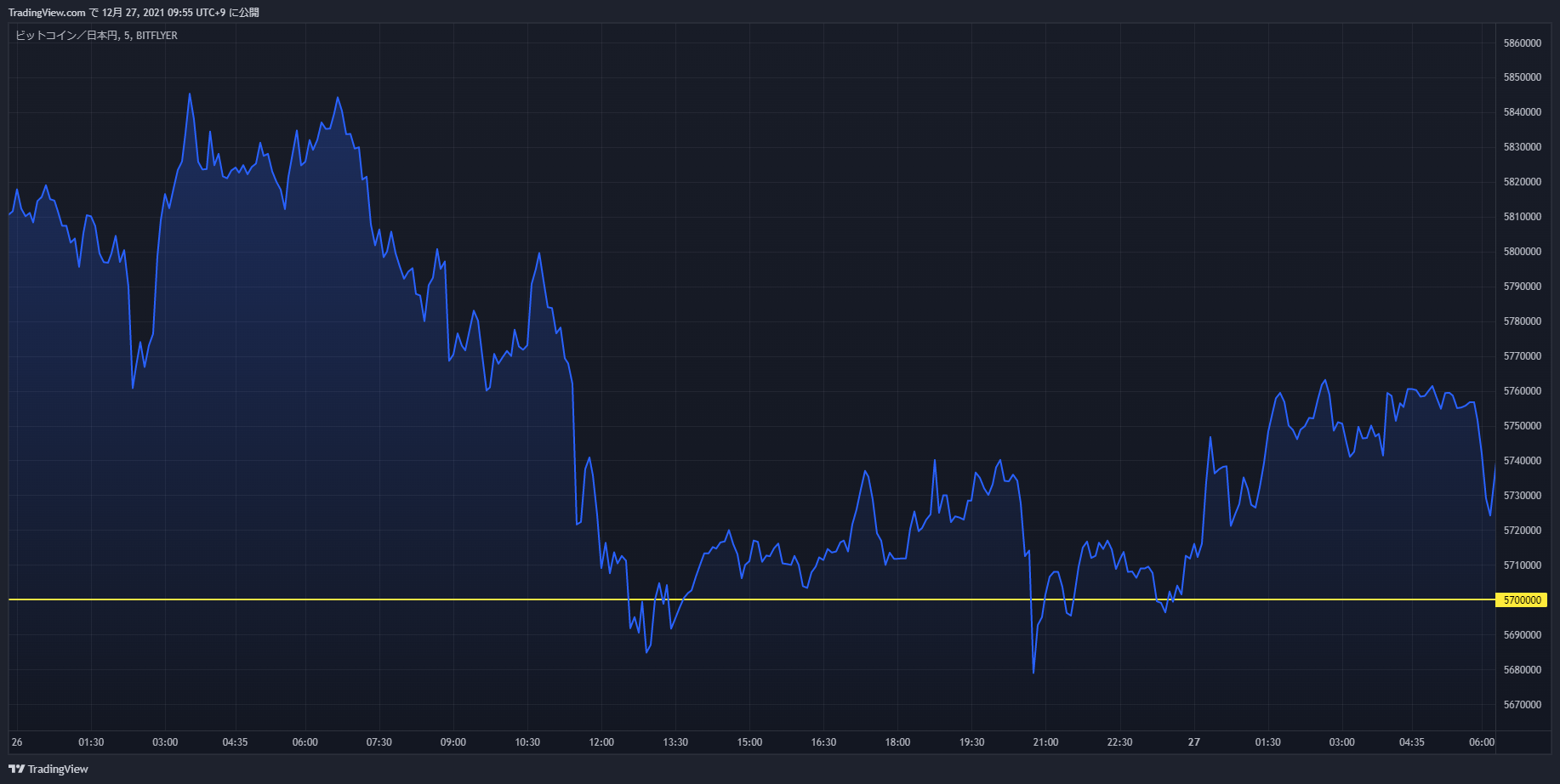Screen dimensions: 1560x784
Task: Click the 5690000 price axis label
Action: tap(1522, 635)
